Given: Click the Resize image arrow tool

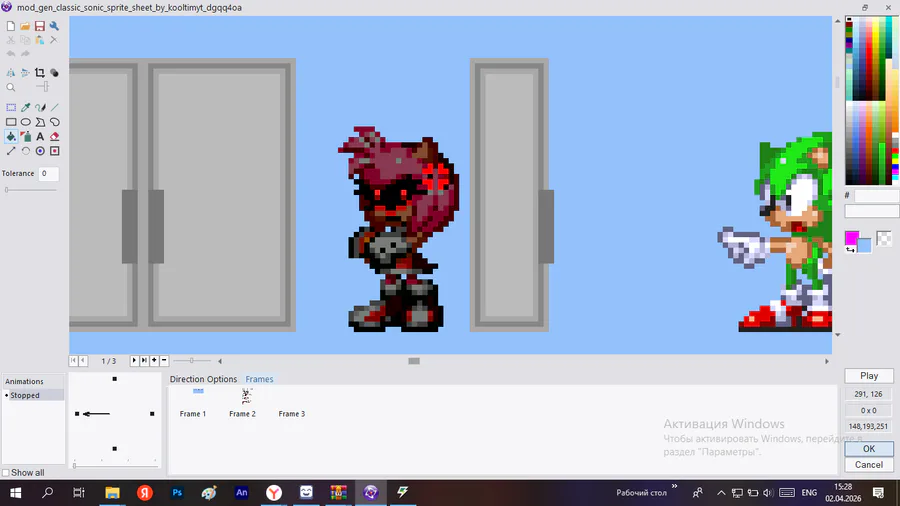Looking at the screenshot, I should (x=11, y=151).
